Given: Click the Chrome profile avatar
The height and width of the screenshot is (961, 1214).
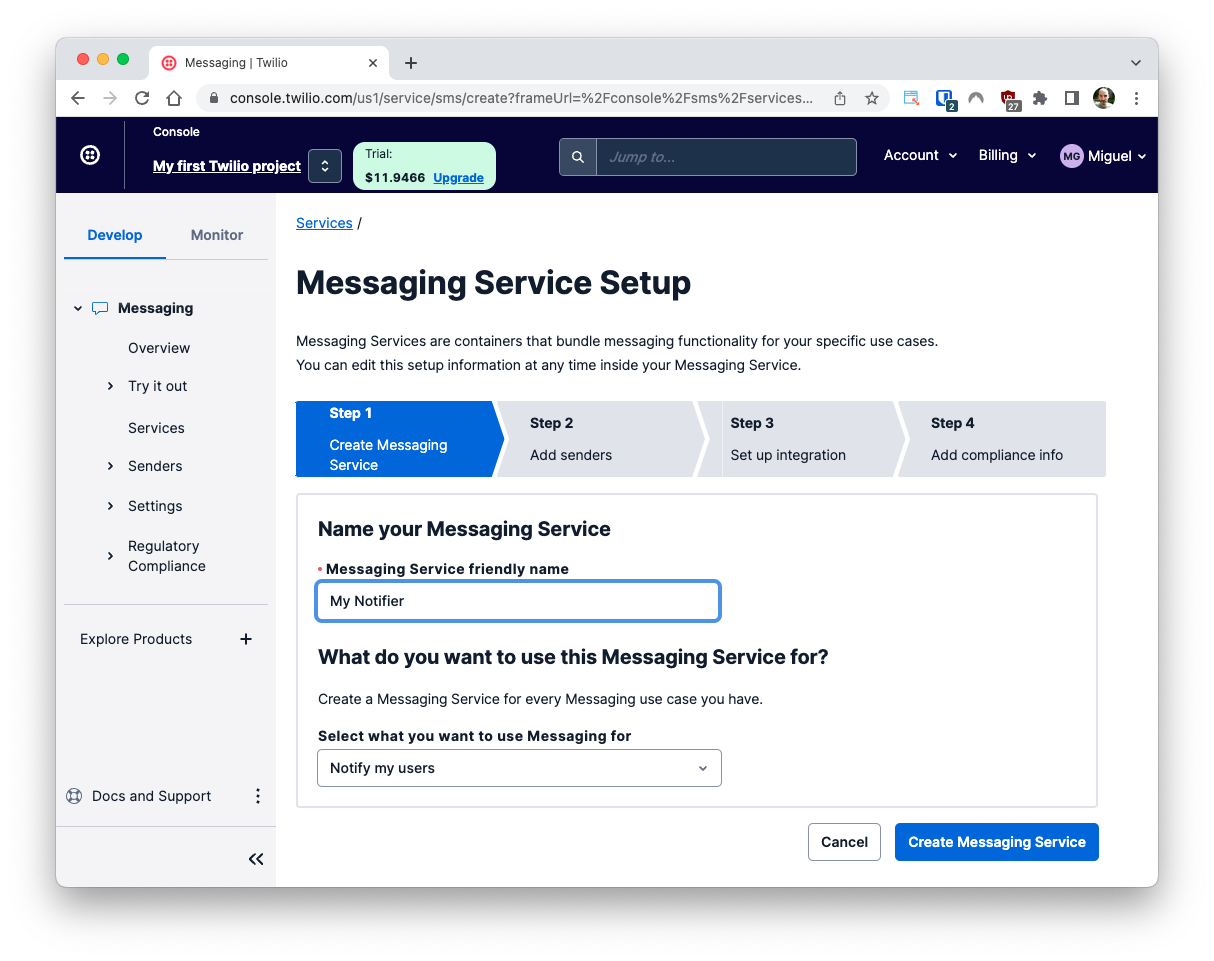Looking at the screenshot, I should tap(1103, 98).
